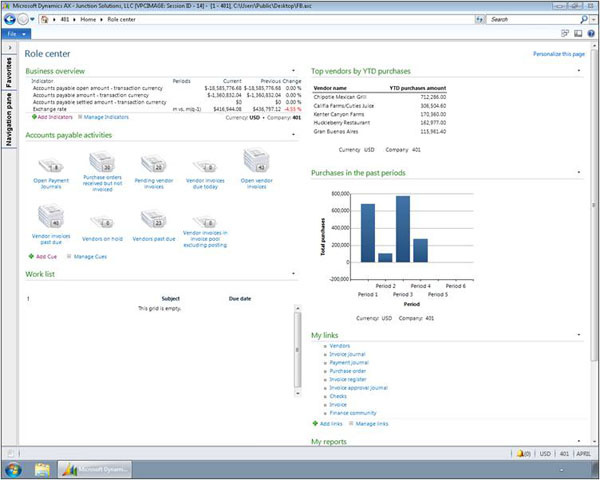Open the Pending vendor invoices cue icon
The height and width of the screenshot is (480, 600).
pos(153,164)
